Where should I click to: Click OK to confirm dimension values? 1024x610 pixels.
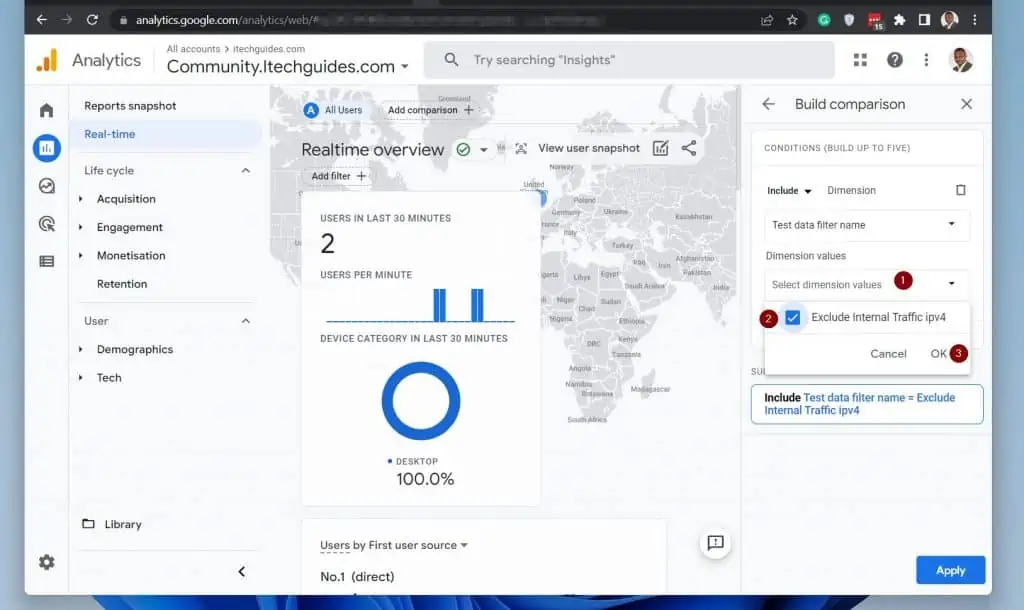pyautogui.click(x=938, y=353)
